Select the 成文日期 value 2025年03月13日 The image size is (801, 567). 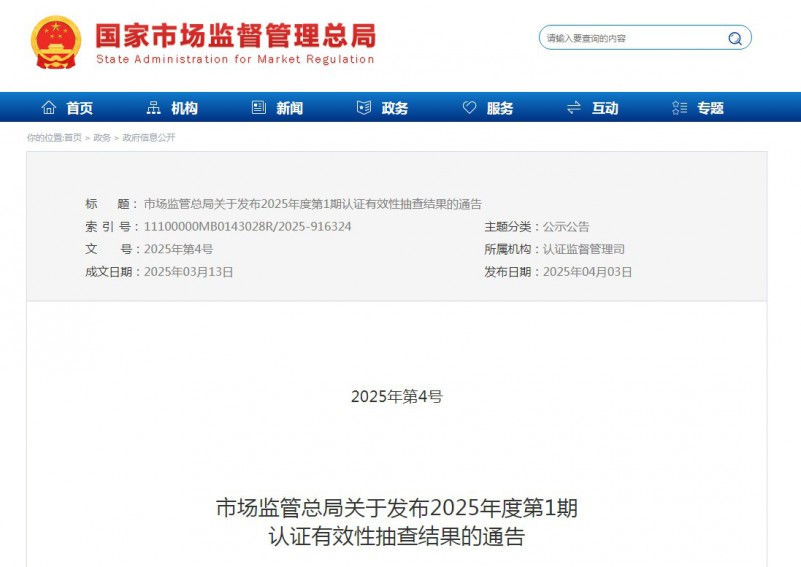189,272
